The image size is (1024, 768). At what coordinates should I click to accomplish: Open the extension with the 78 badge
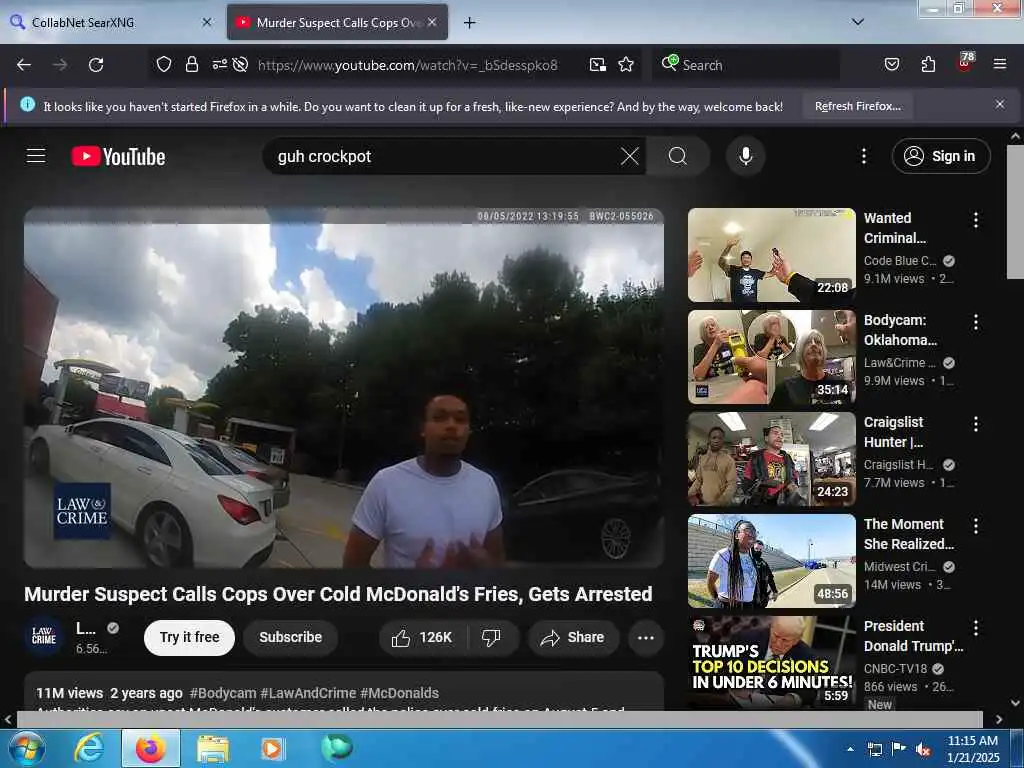coord(965,62)
